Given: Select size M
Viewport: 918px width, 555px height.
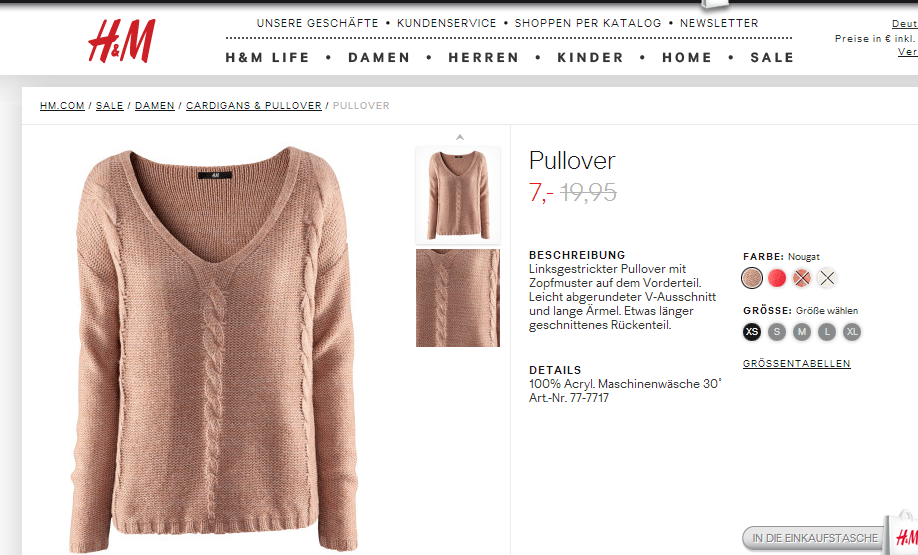Looking at the screenshot, I should (801, 332).
